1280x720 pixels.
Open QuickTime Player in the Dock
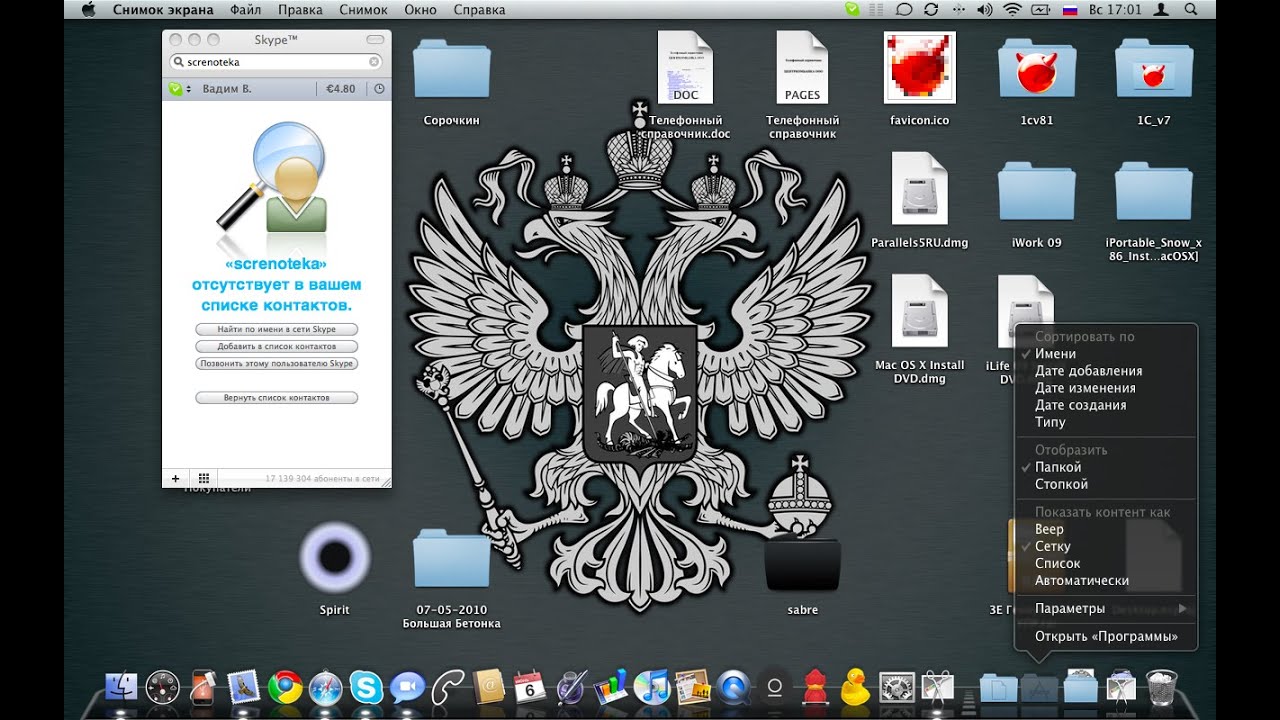point(733,687)
